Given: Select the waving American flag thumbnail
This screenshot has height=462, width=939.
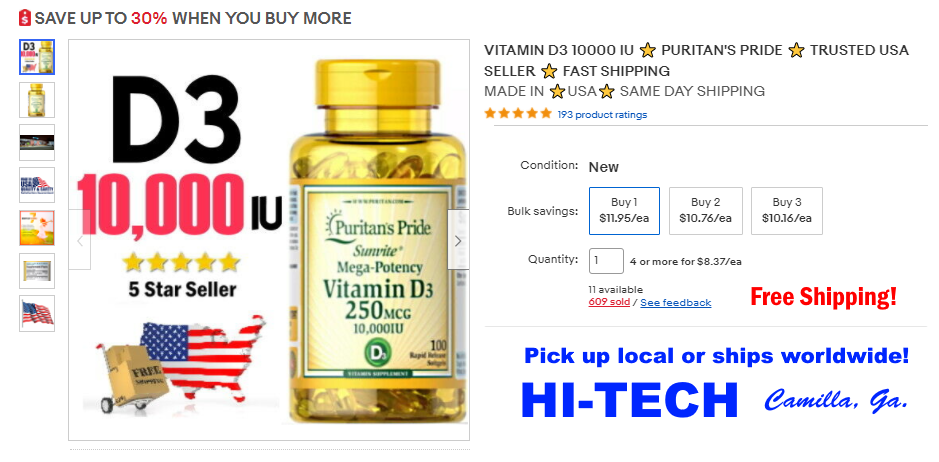Looking at the screenshot, I should [37, 313].
